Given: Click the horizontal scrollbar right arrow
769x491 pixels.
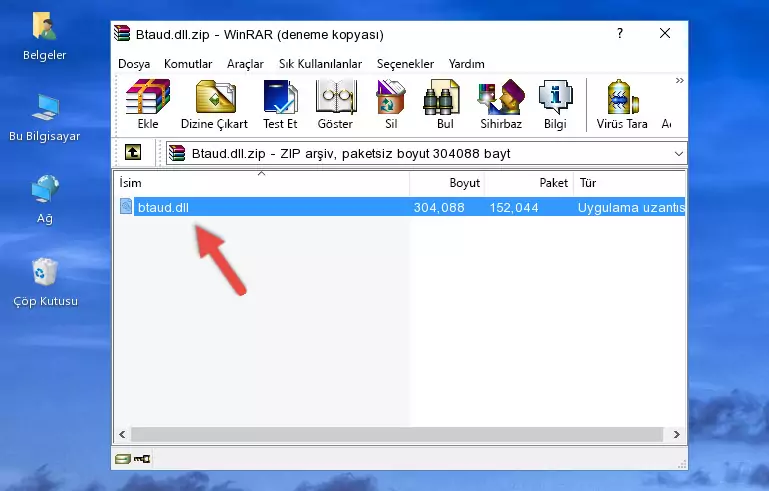Looking at the screenshot, I should click(x=676, y=435).
